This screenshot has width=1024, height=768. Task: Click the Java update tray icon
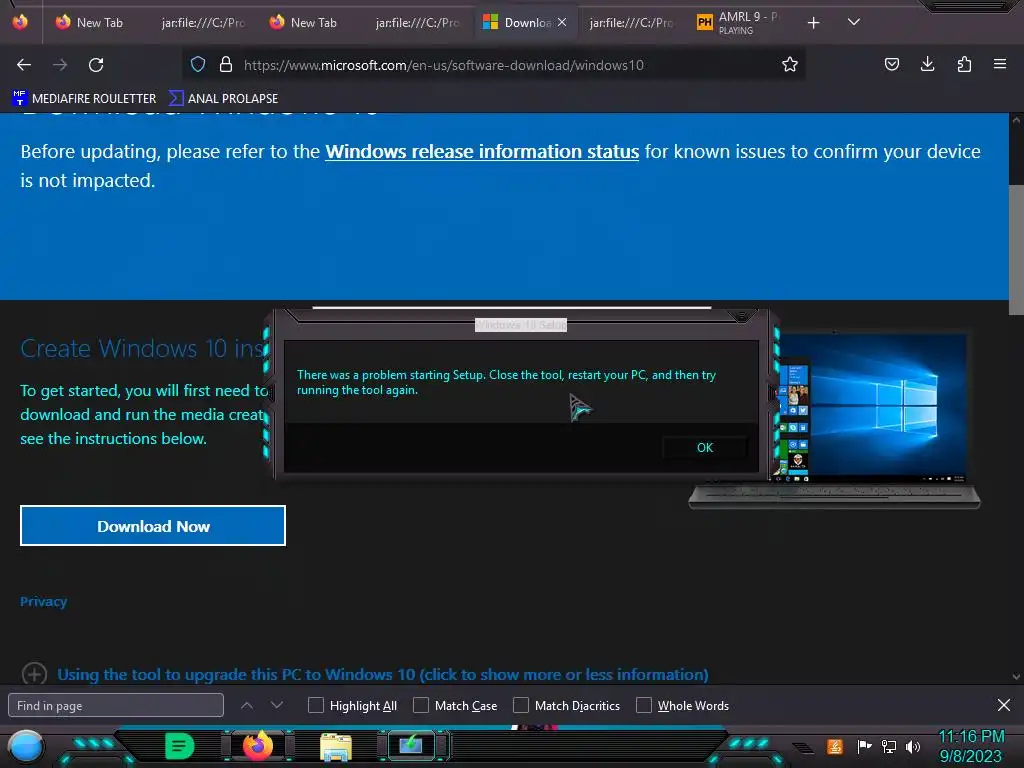[x=835, y=746]
